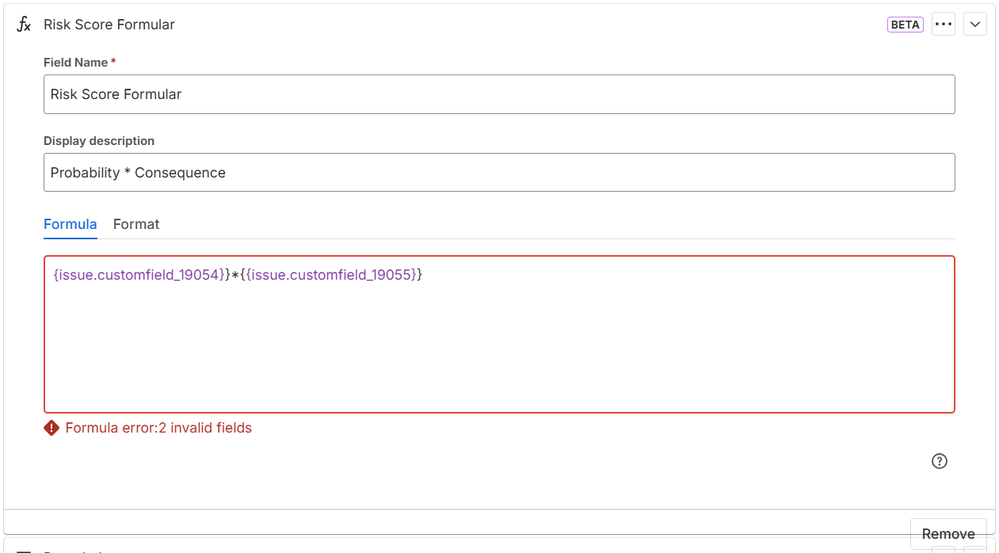Open the help question mark icon
Viewport: 999px width, 553px height.
pyautogui.click(x=939, y=461)
